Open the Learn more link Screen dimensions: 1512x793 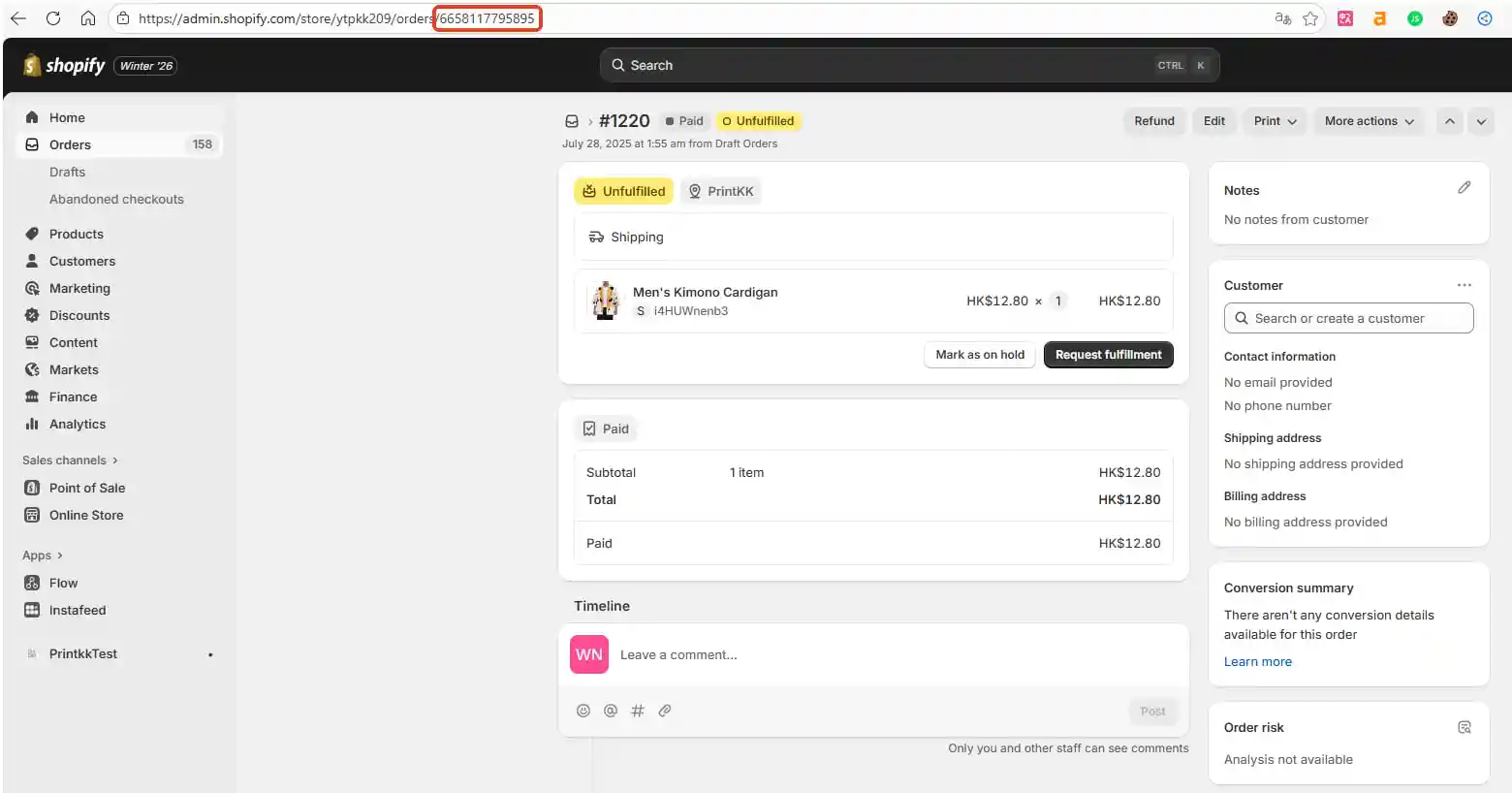[1257, 662]
